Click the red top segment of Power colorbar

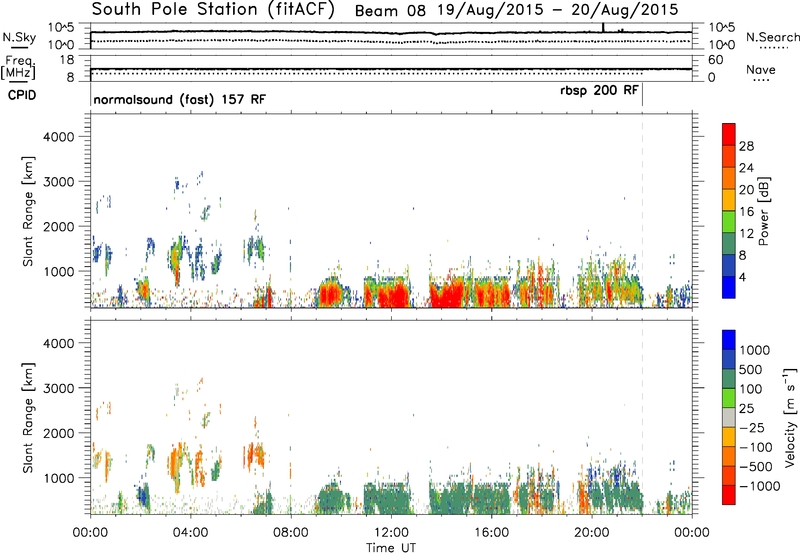coord(729,134)
